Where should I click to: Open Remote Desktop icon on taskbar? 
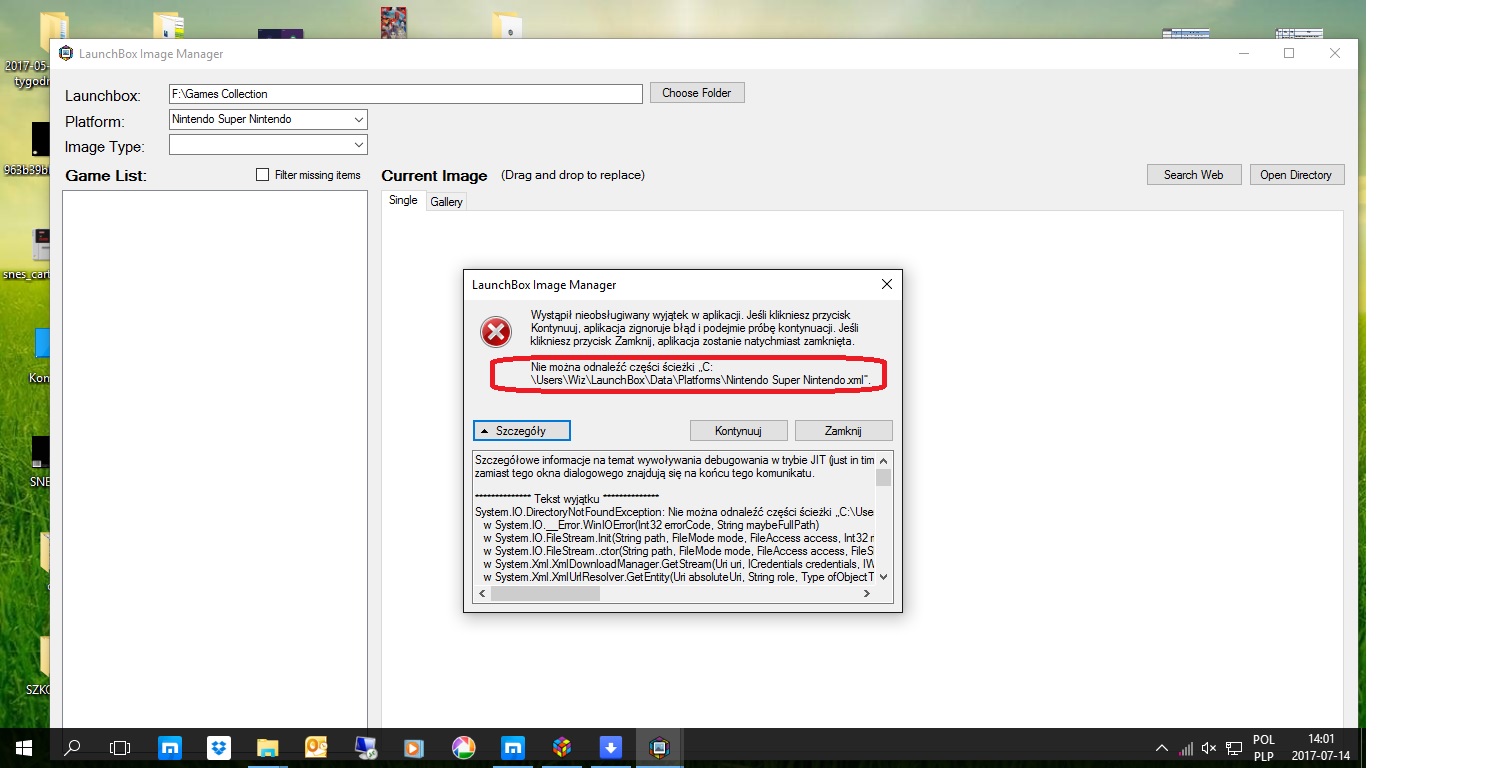(x=366, y=747)
